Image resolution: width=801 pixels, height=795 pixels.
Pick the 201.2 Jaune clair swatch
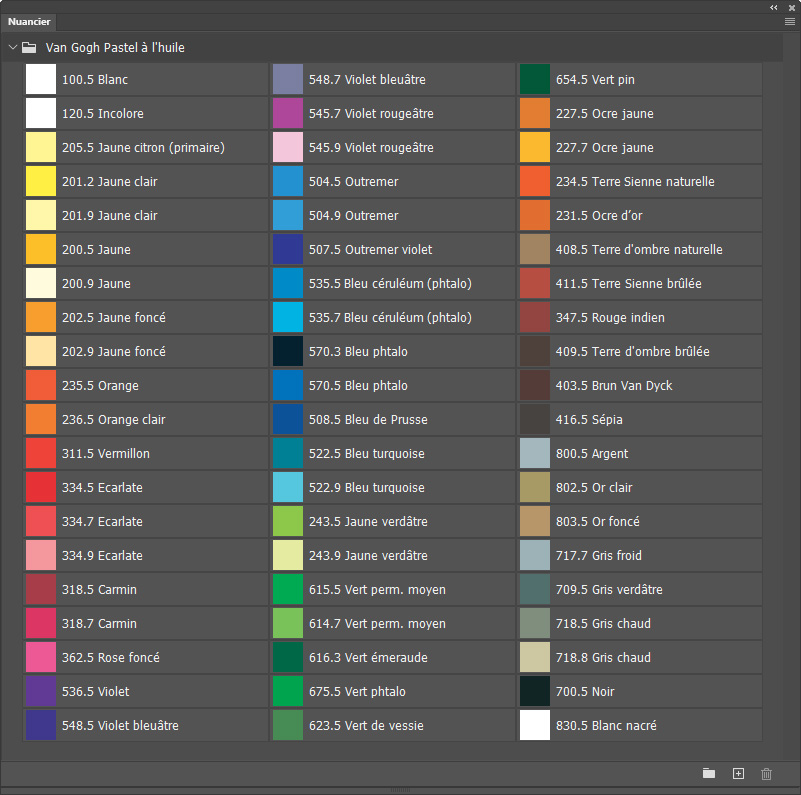(x=41, y=181)
